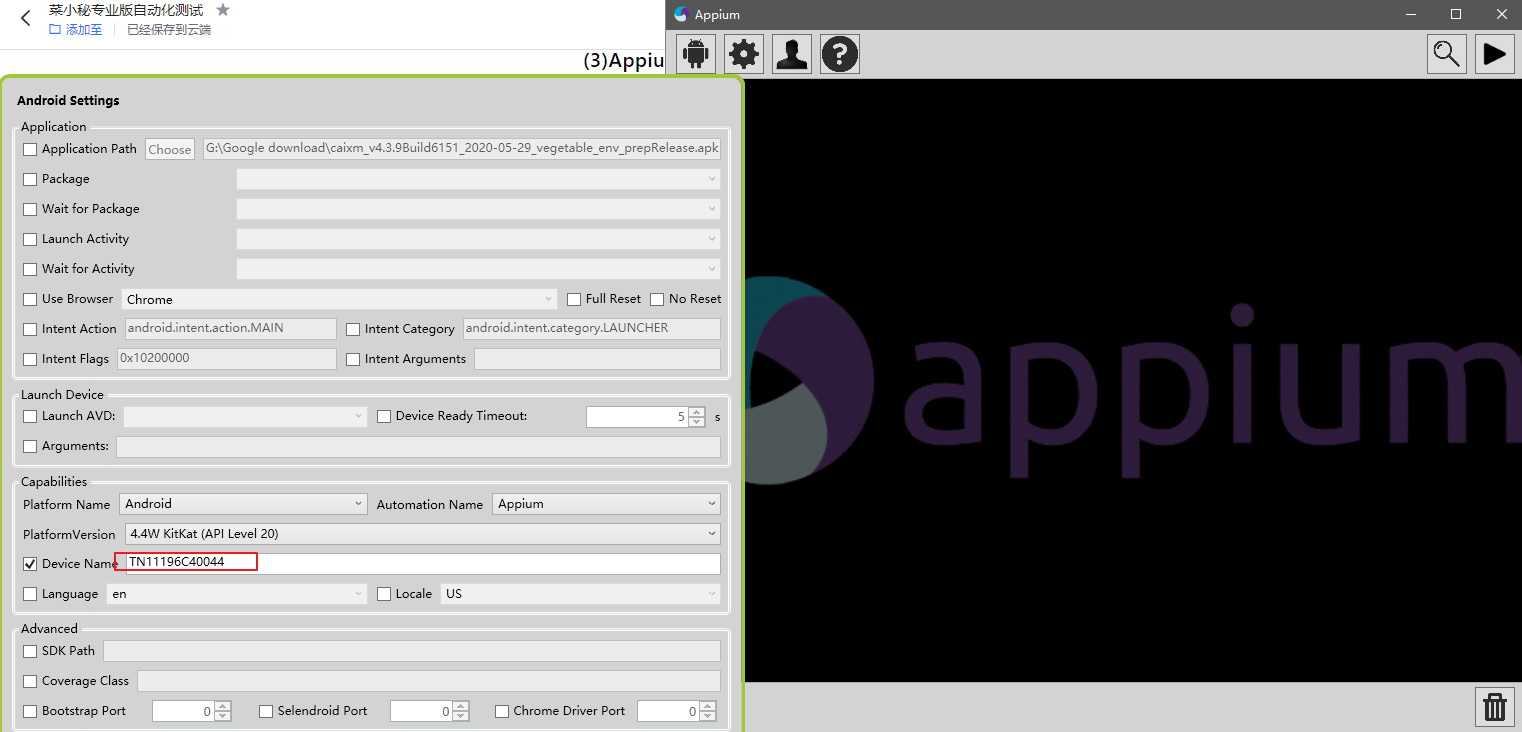Click the SDK Path text field
Viewport: 1522px width, 732px height.
tap(412, 651)
